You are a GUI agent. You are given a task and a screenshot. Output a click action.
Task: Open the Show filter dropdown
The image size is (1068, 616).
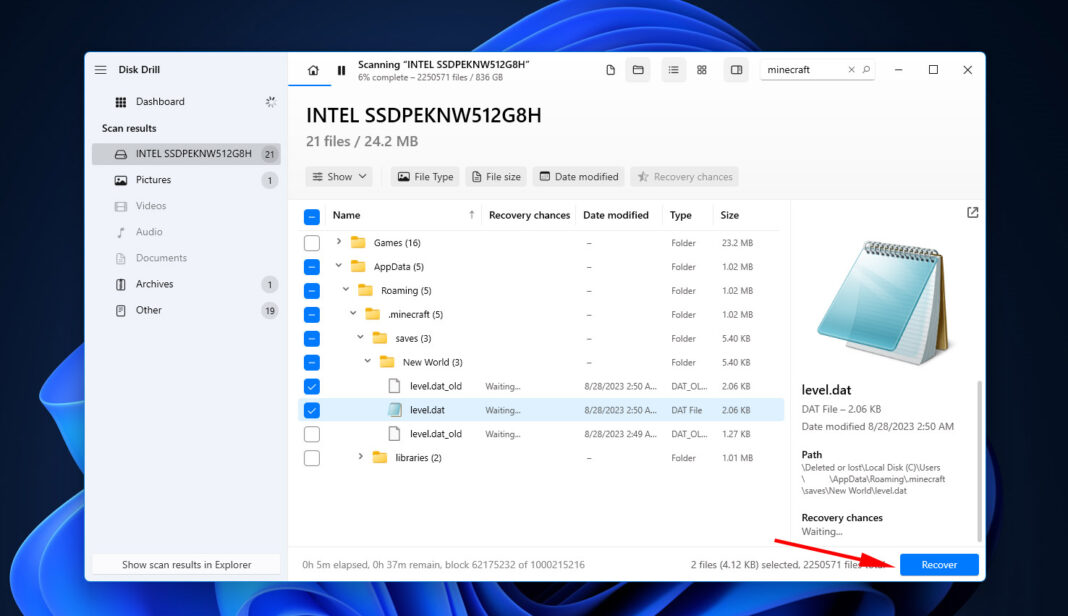click(x=339, y=176)
